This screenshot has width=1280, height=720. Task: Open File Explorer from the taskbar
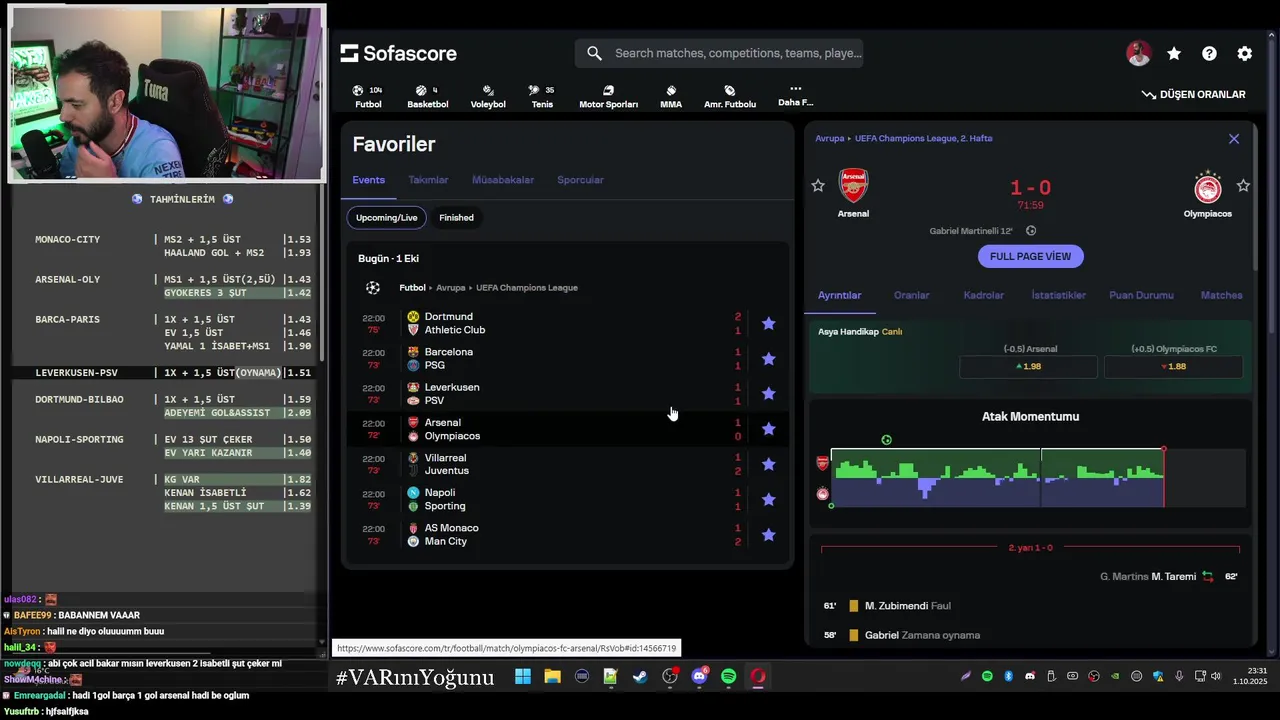(552, 677)
